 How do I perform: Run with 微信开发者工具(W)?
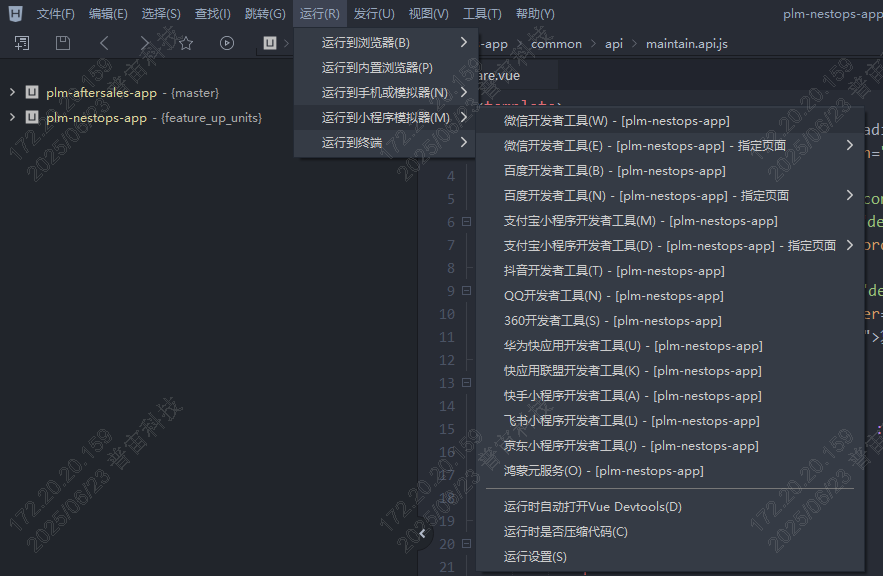click(x=670, y=120)
